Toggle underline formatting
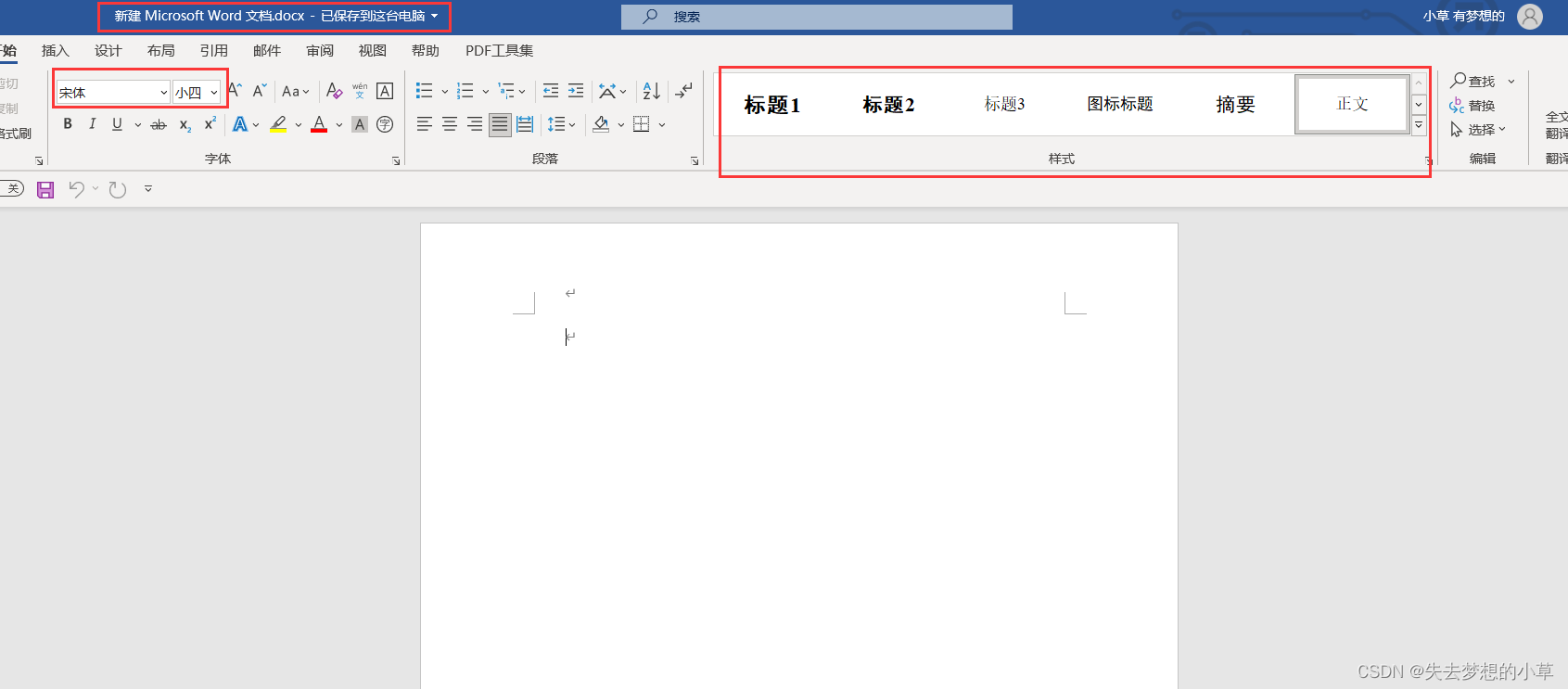 (x=117, y=124)
